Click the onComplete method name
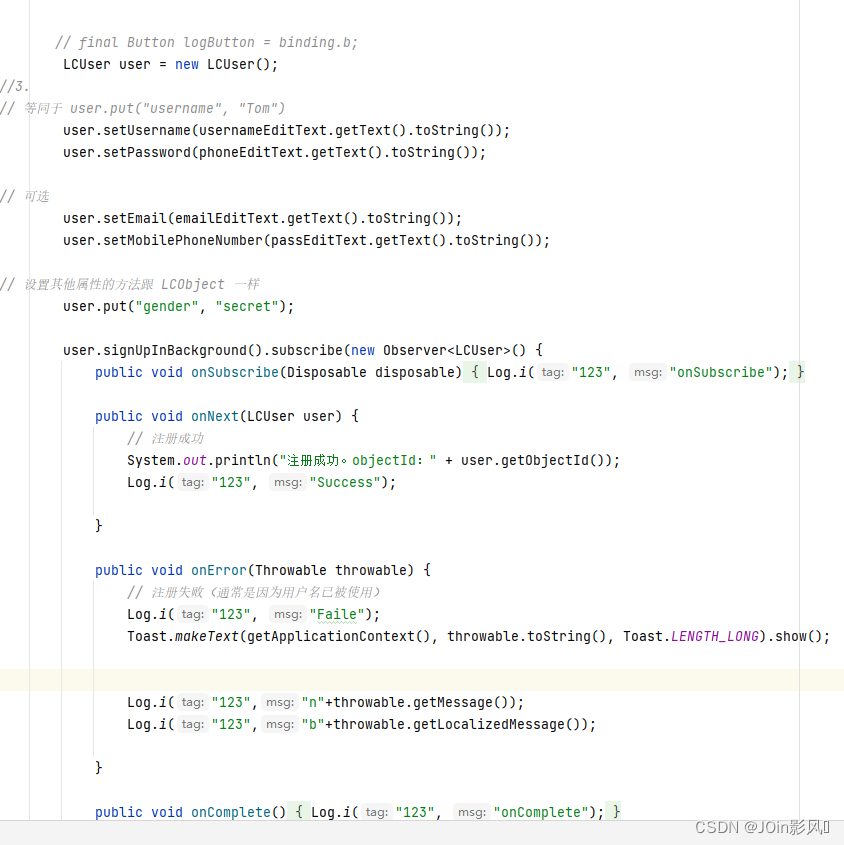844x845 pixels. pyautogui.click(x=231, y=812)
